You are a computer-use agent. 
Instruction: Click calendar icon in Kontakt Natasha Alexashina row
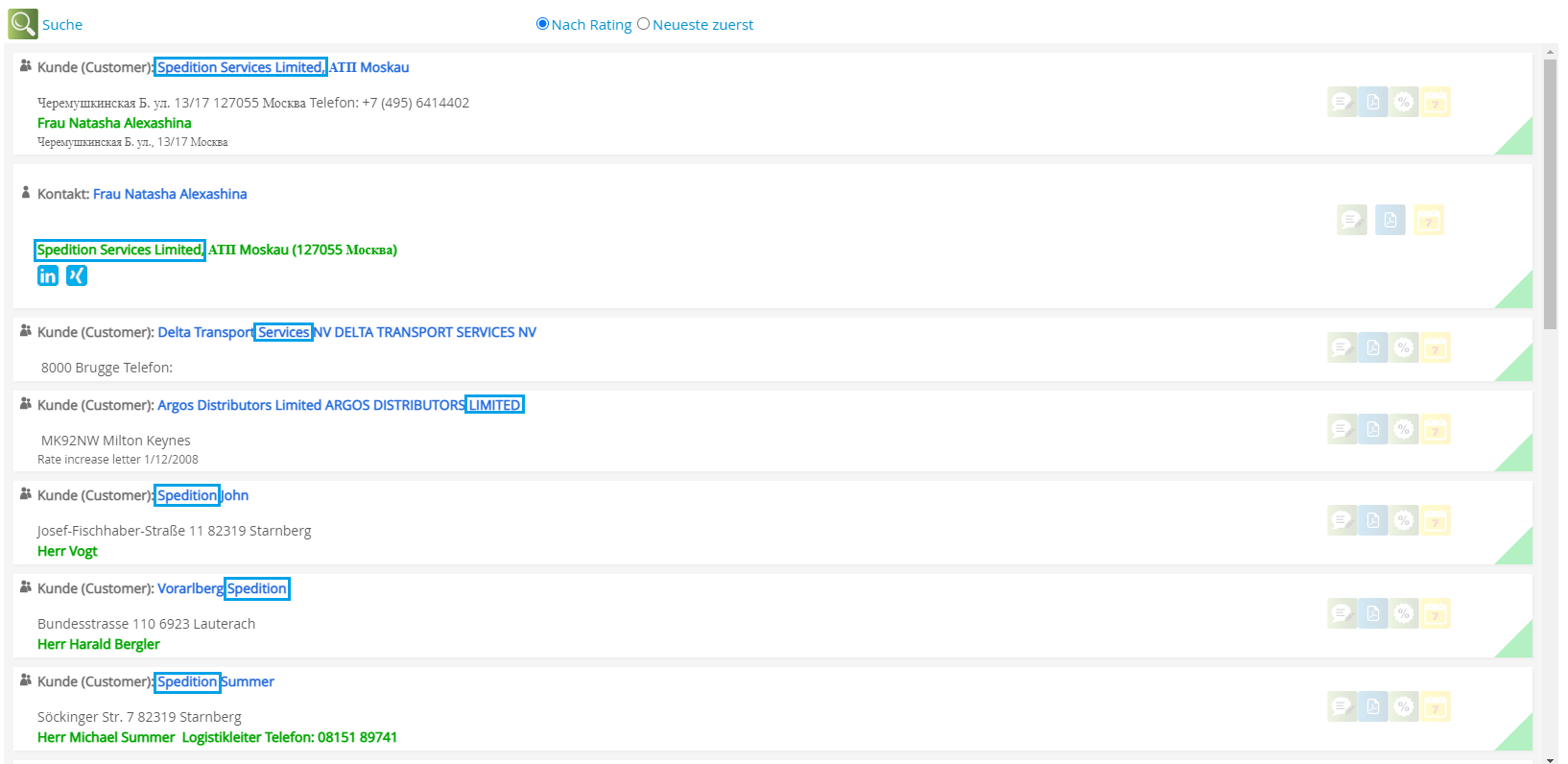tap(1428, 220)
